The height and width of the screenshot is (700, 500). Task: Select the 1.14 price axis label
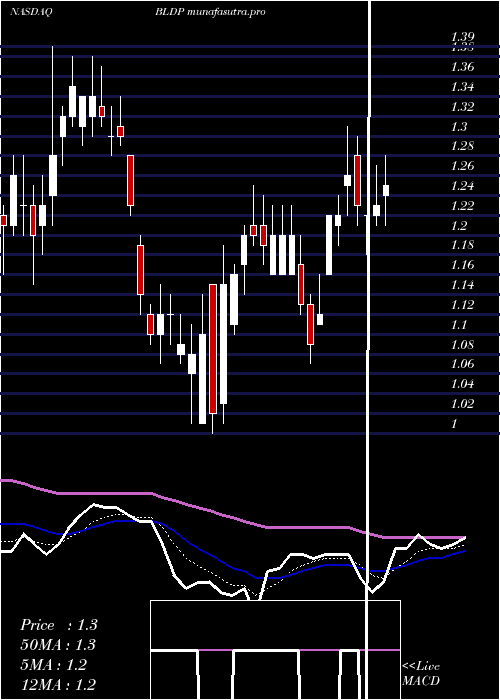462,285
